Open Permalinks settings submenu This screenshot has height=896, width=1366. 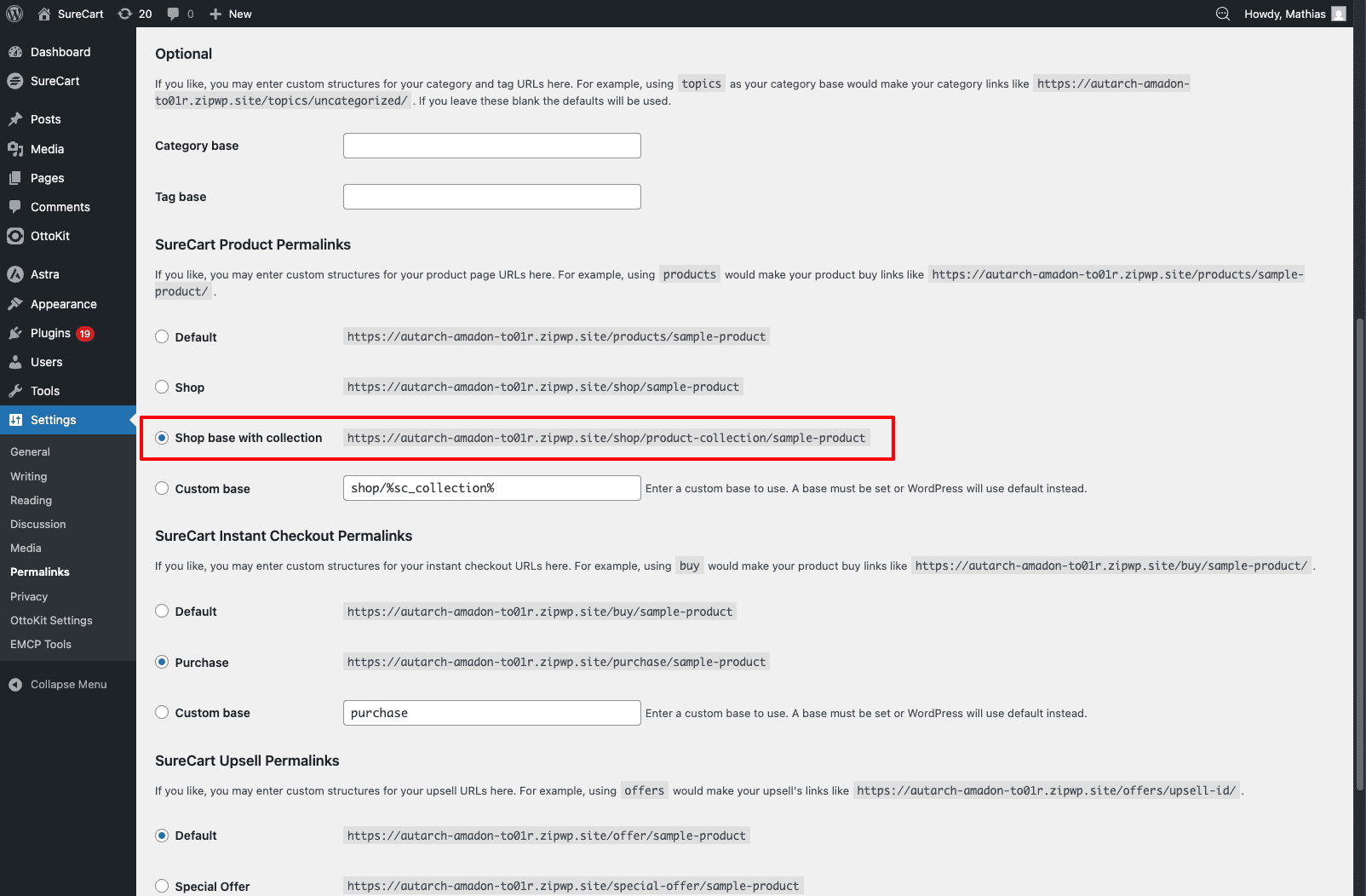point(40,572)
